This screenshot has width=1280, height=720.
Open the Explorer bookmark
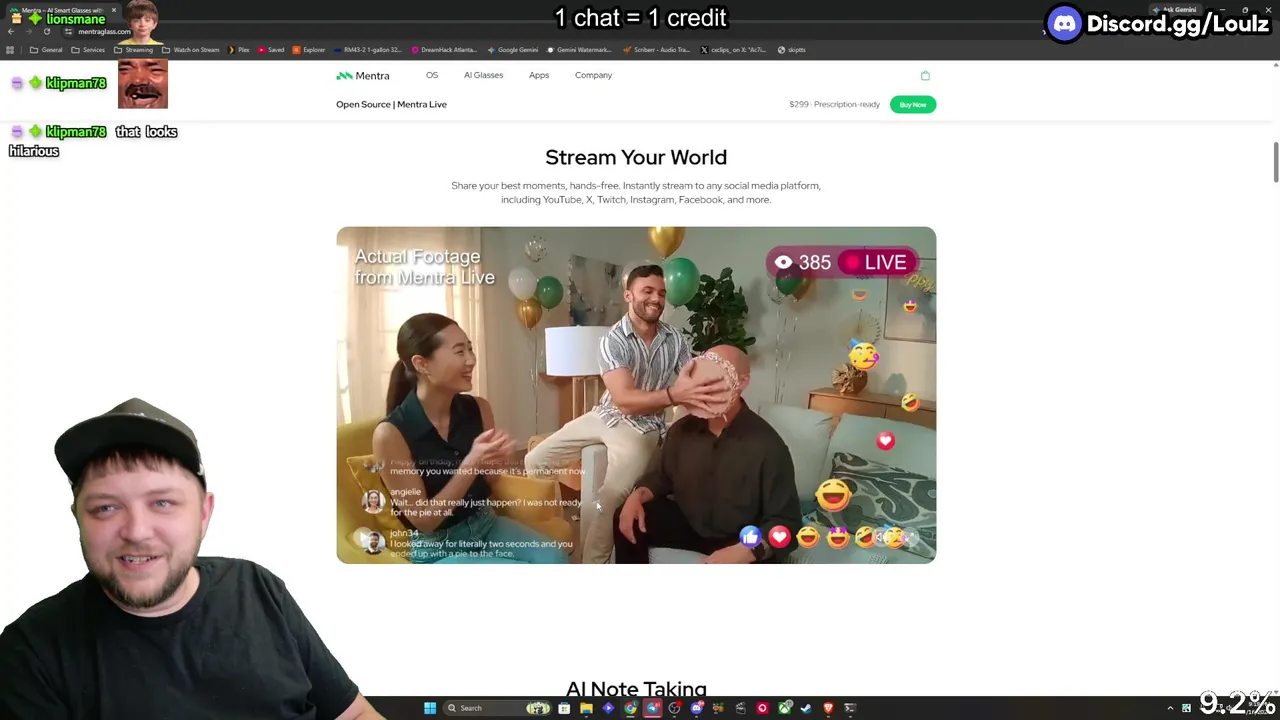point(309,50)
